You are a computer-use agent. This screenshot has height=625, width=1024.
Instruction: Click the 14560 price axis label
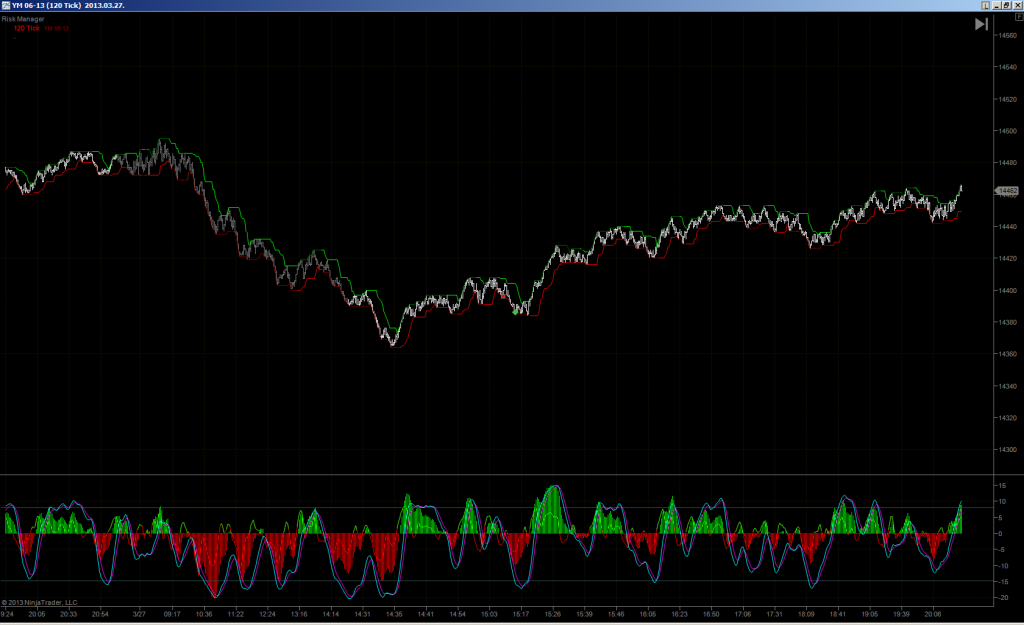click(1007, 35)
